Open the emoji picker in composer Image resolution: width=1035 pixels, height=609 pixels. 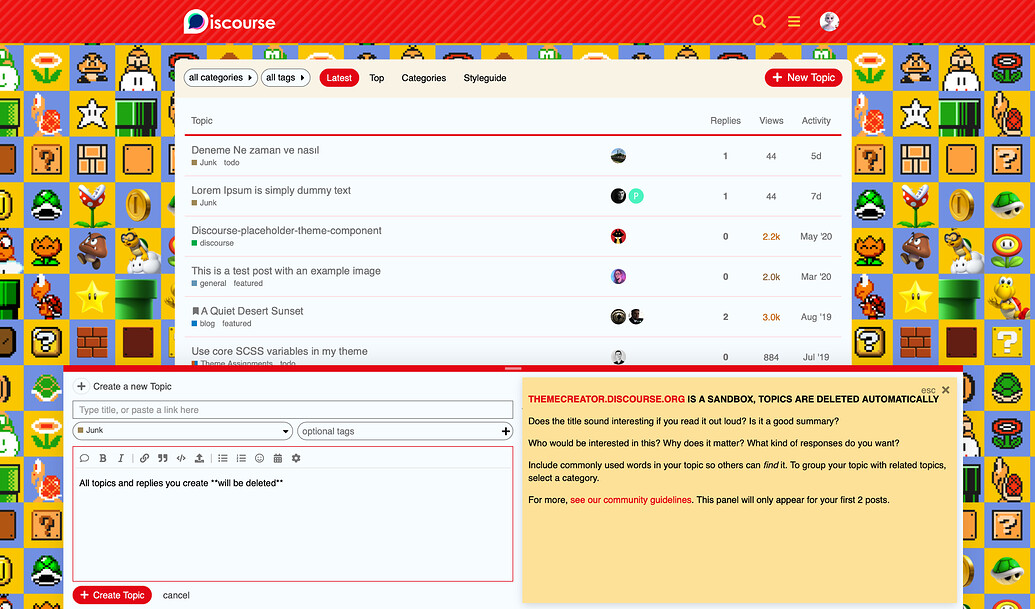click(x=259, y=458)
